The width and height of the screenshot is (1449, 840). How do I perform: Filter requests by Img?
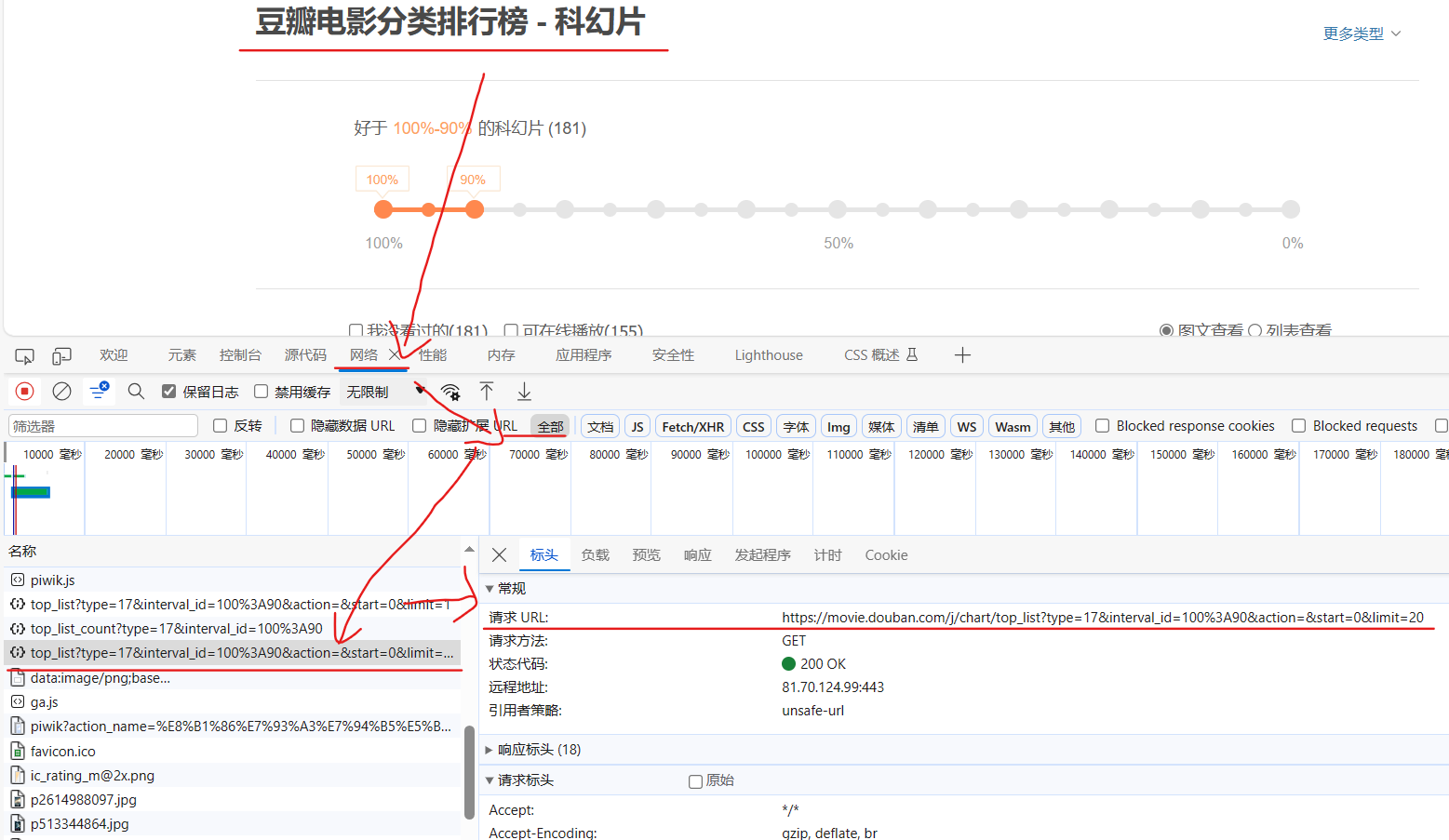tap(839, 427)
